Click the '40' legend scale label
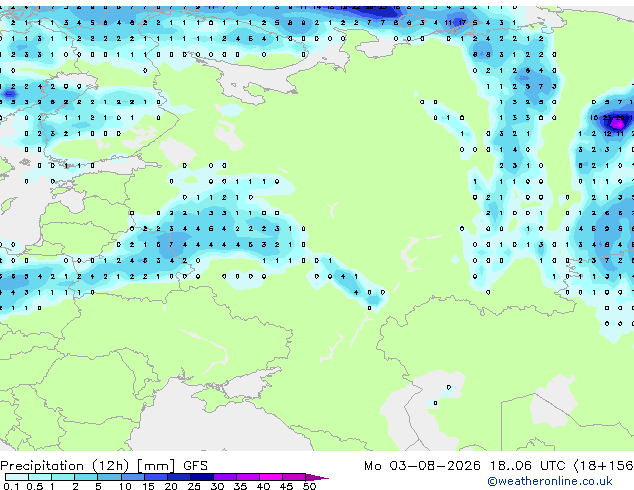Image resolution: width=634 pixels, height=490 pixels. coord(263,486)
